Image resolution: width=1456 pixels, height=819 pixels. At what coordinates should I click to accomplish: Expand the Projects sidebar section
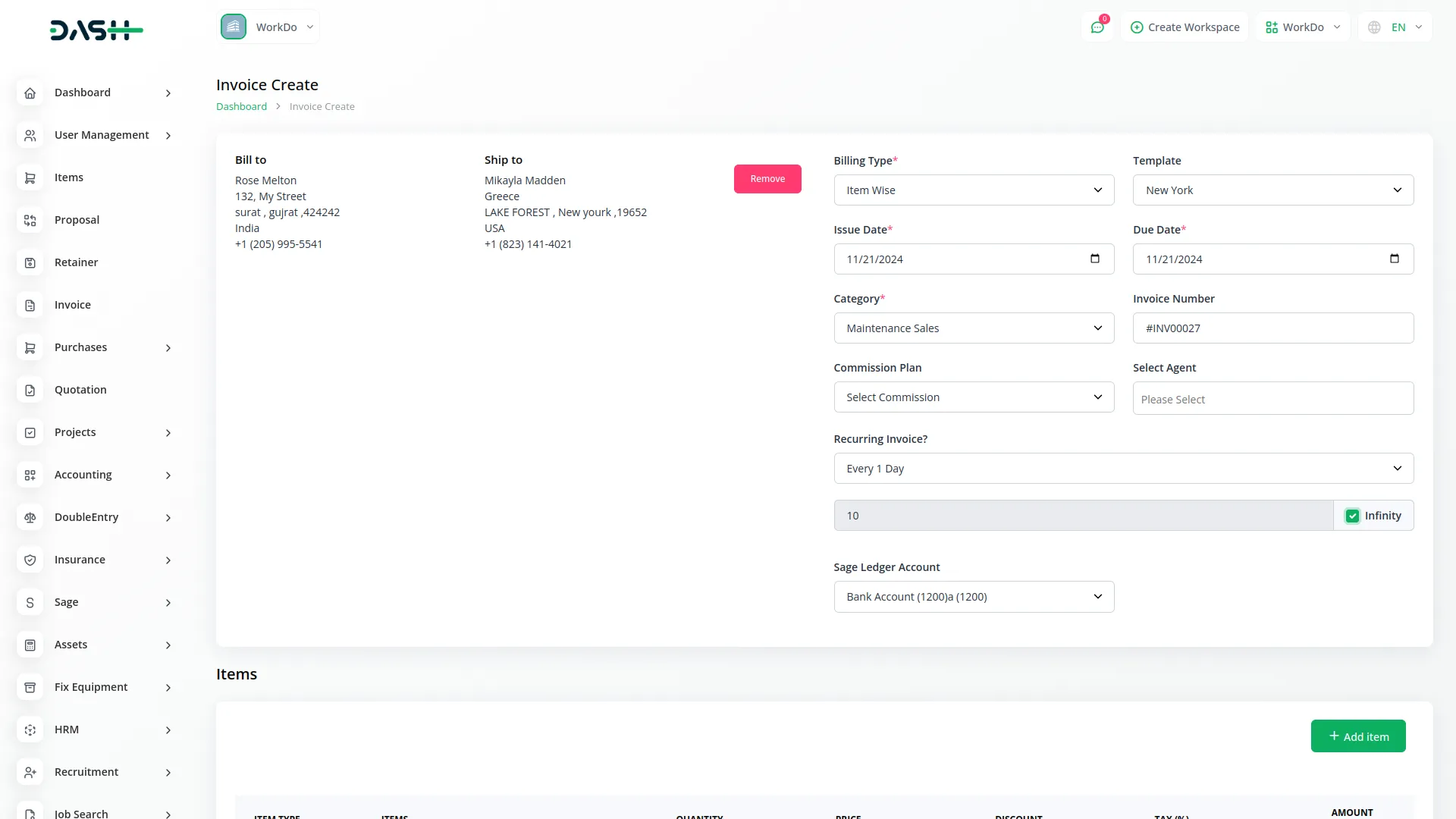coord(74,432)
